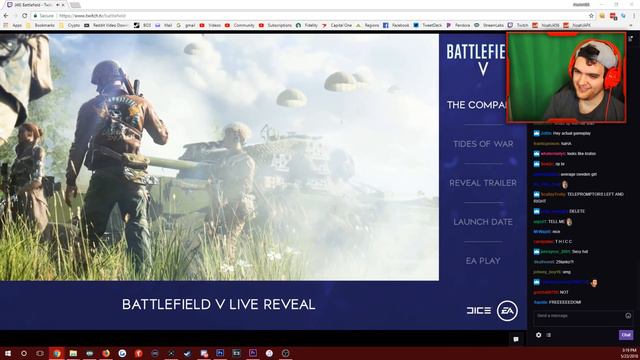The image size is (640, 360).
Task: Open the Twitch bookmark
Action: 518,25
